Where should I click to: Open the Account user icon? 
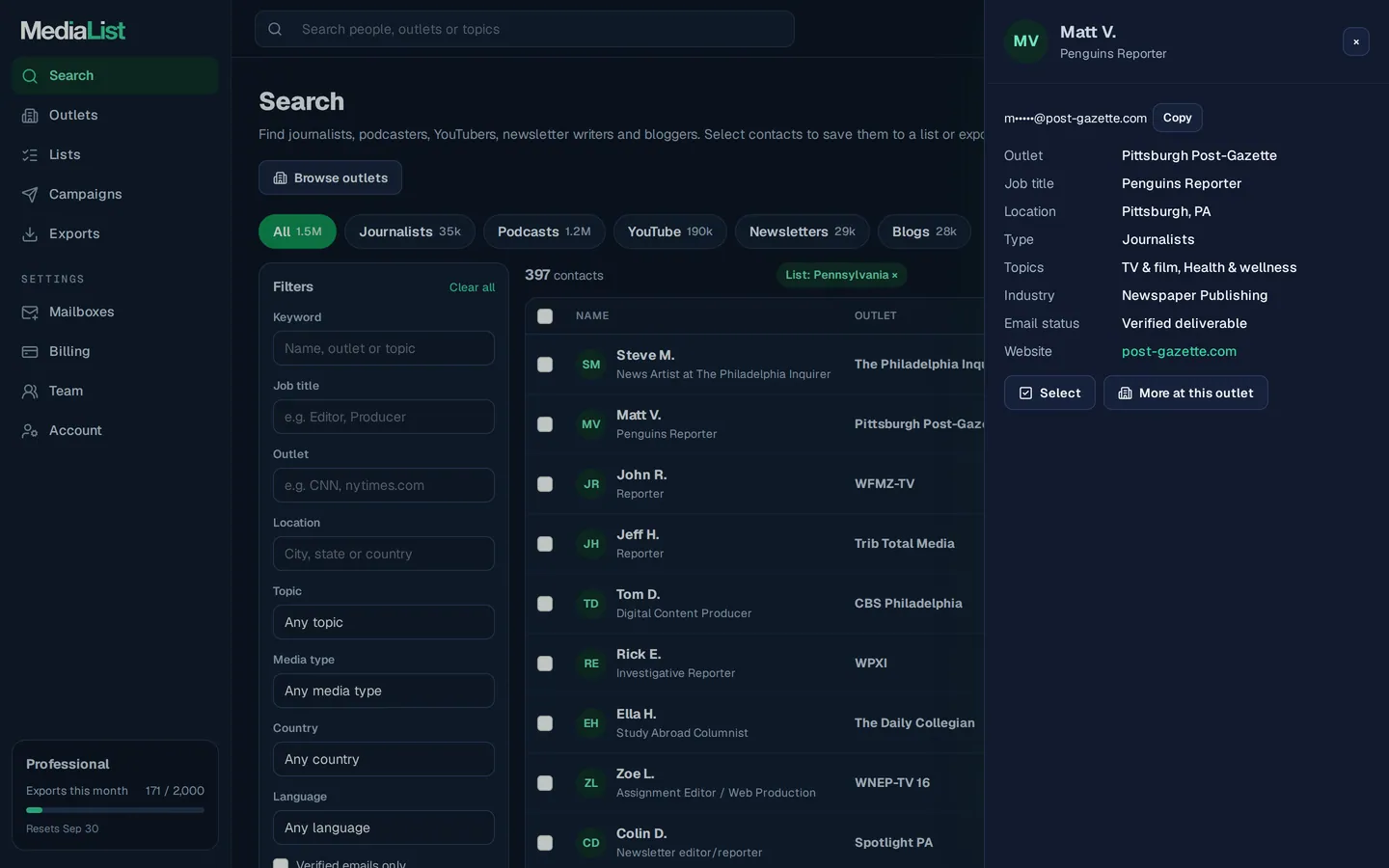click(30, 430)
